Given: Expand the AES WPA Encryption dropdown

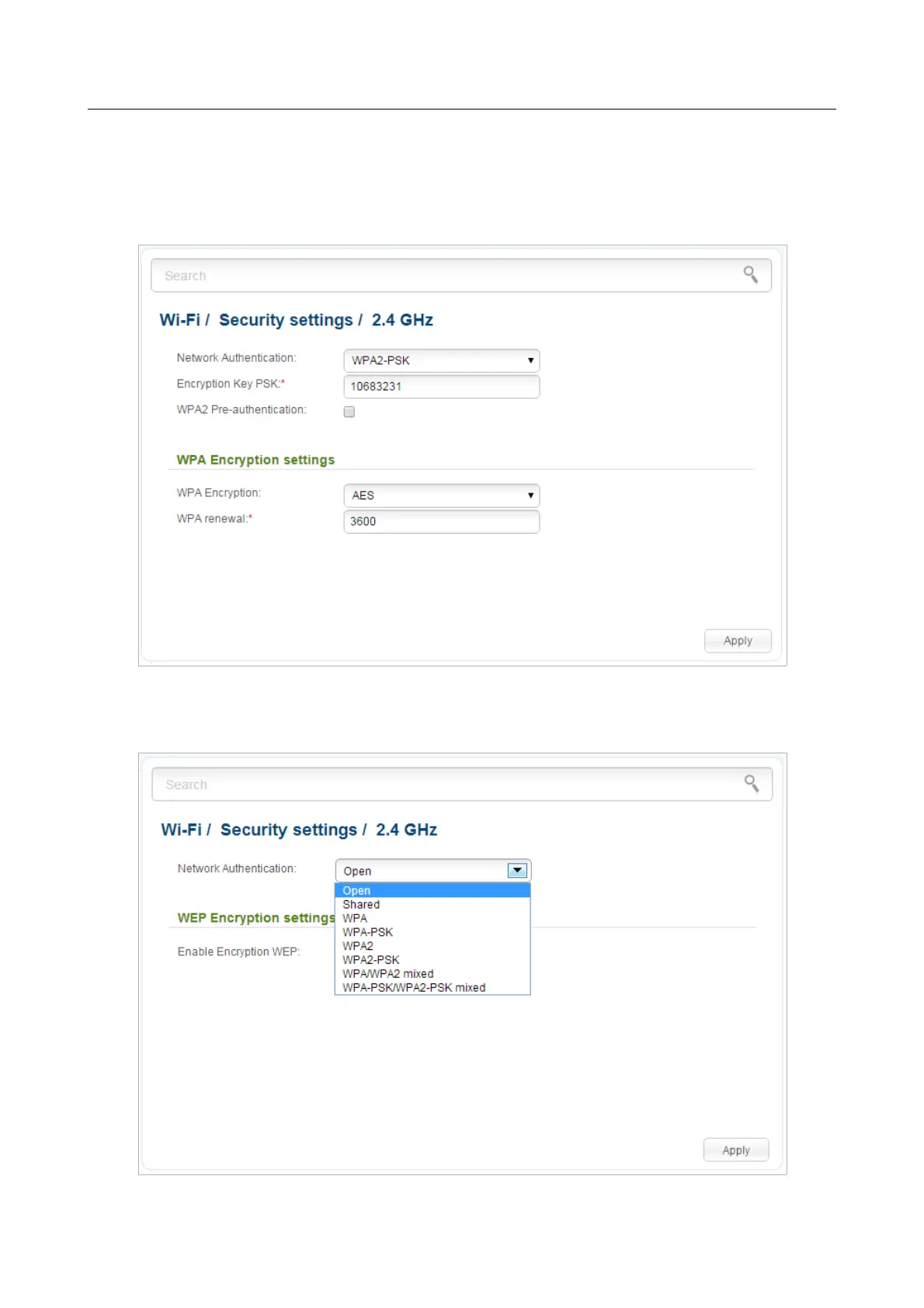Looking at the screenshot, I should (x=441, y=496).
